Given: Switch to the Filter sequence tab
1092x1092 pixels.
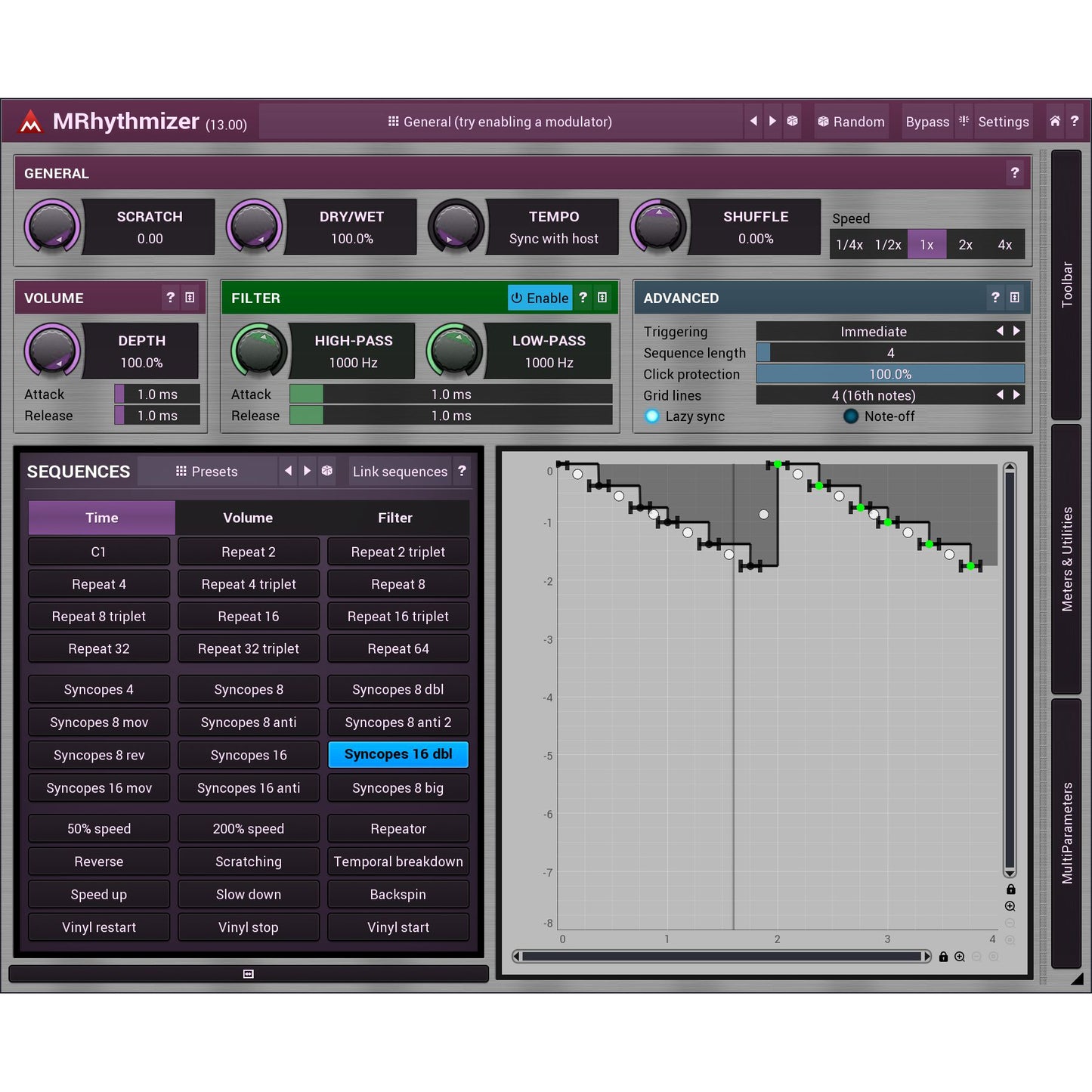Looking at the screenshot, I should pyautogui.click(x=394, y=518).
